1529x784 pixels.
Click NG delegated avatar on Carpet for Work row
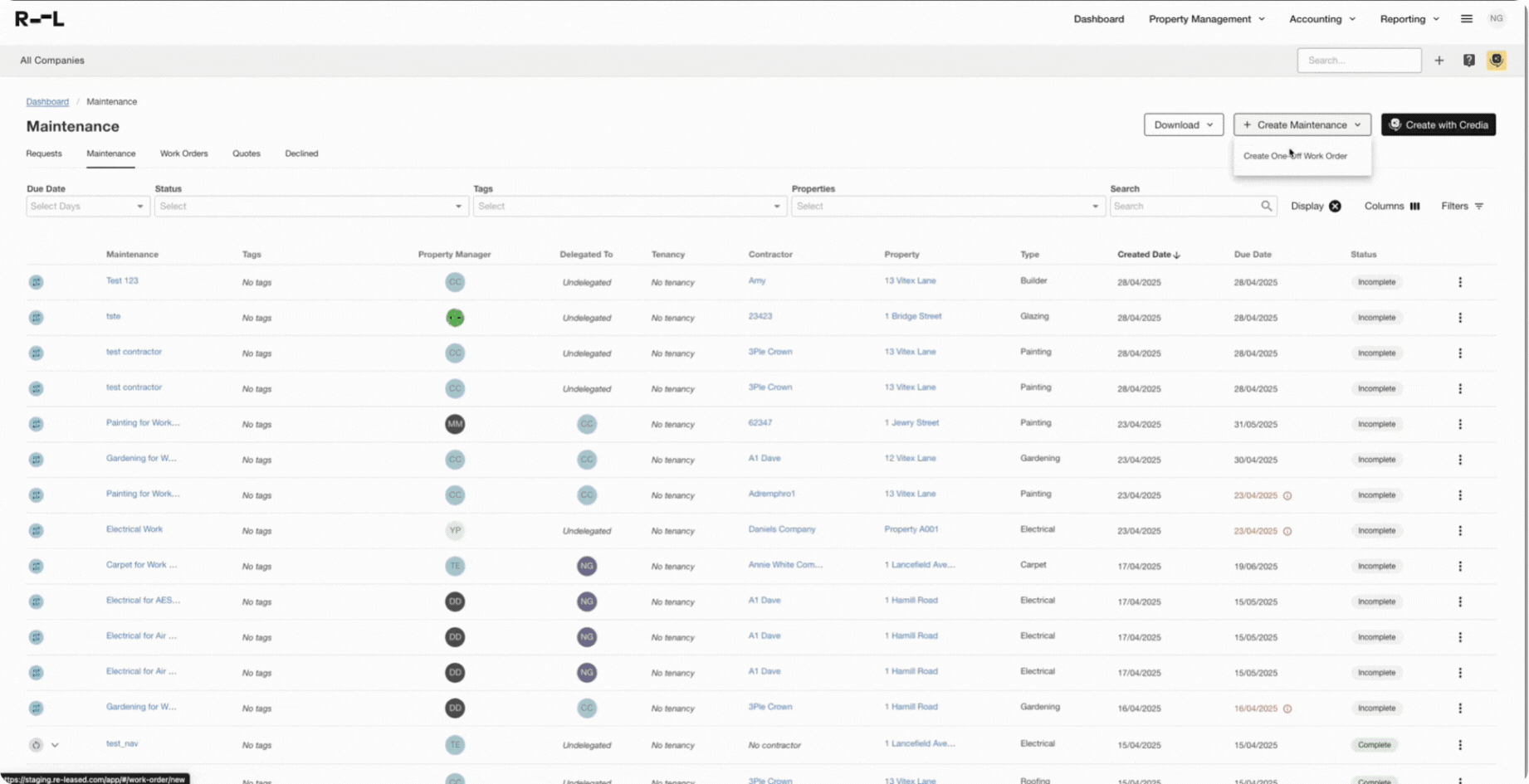pyautogui.click(x=587, y=566)
